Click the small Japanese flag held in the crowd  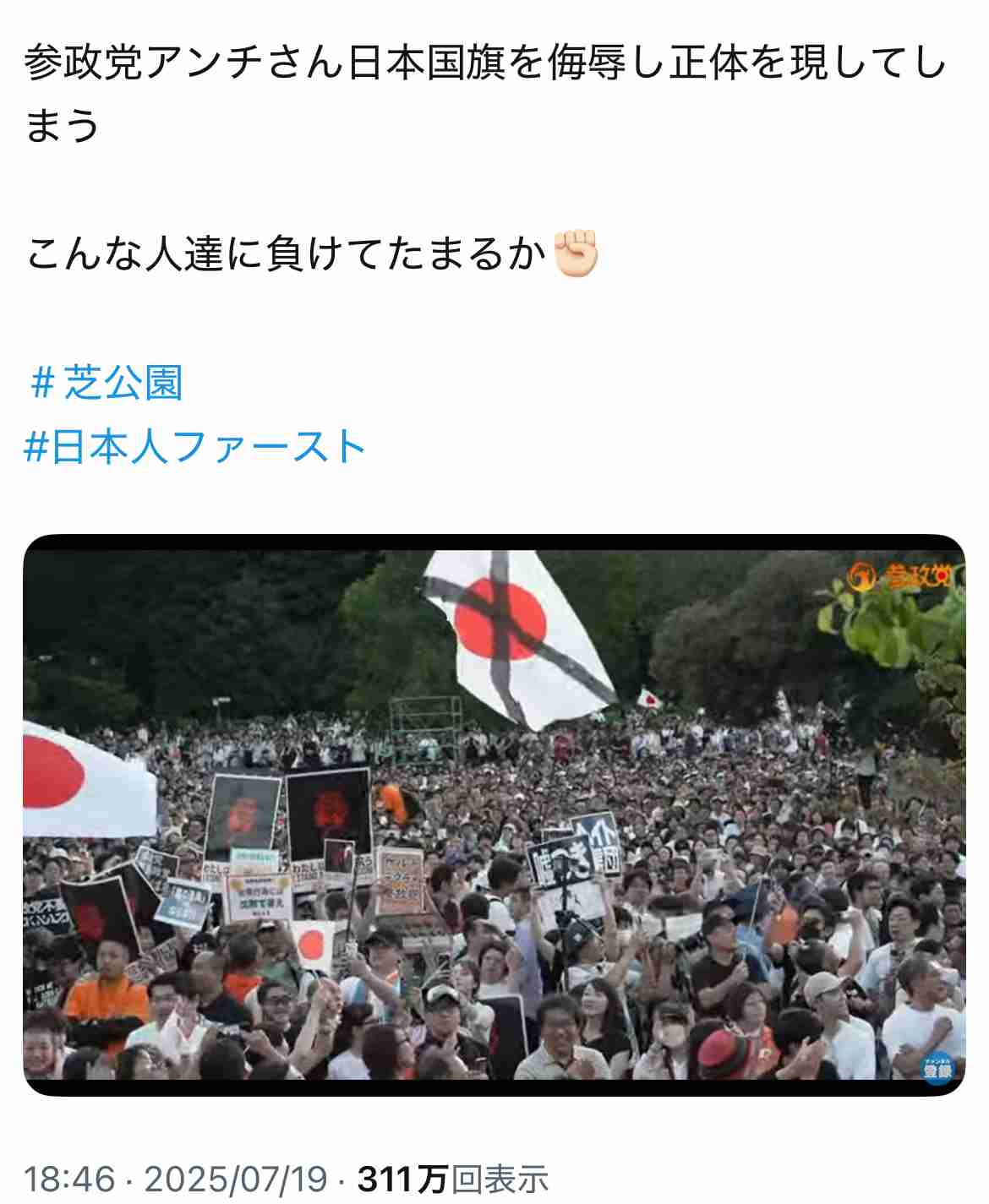point(313,945)
